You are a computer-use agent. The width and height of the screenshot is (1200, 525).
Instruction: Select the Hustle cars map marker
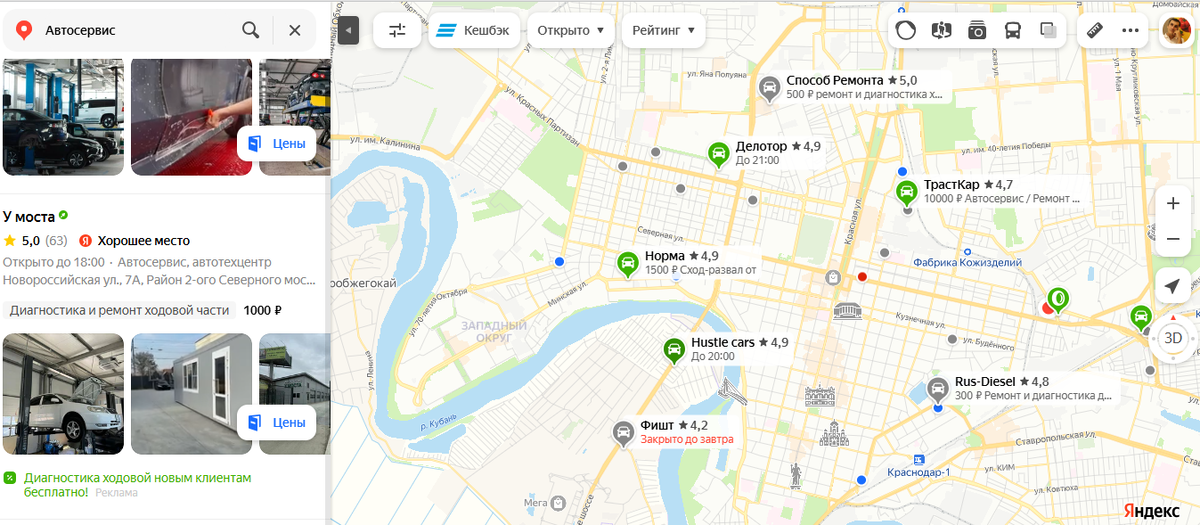tap(677, 350)
